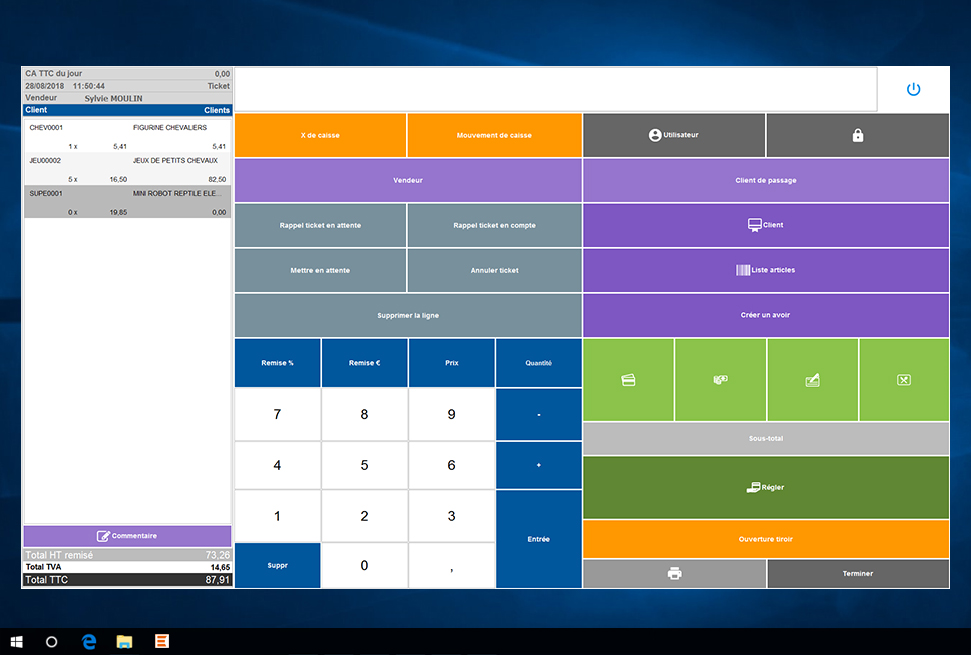
Task: Tap digit 7 on the keypad
Action: [277, 414]
